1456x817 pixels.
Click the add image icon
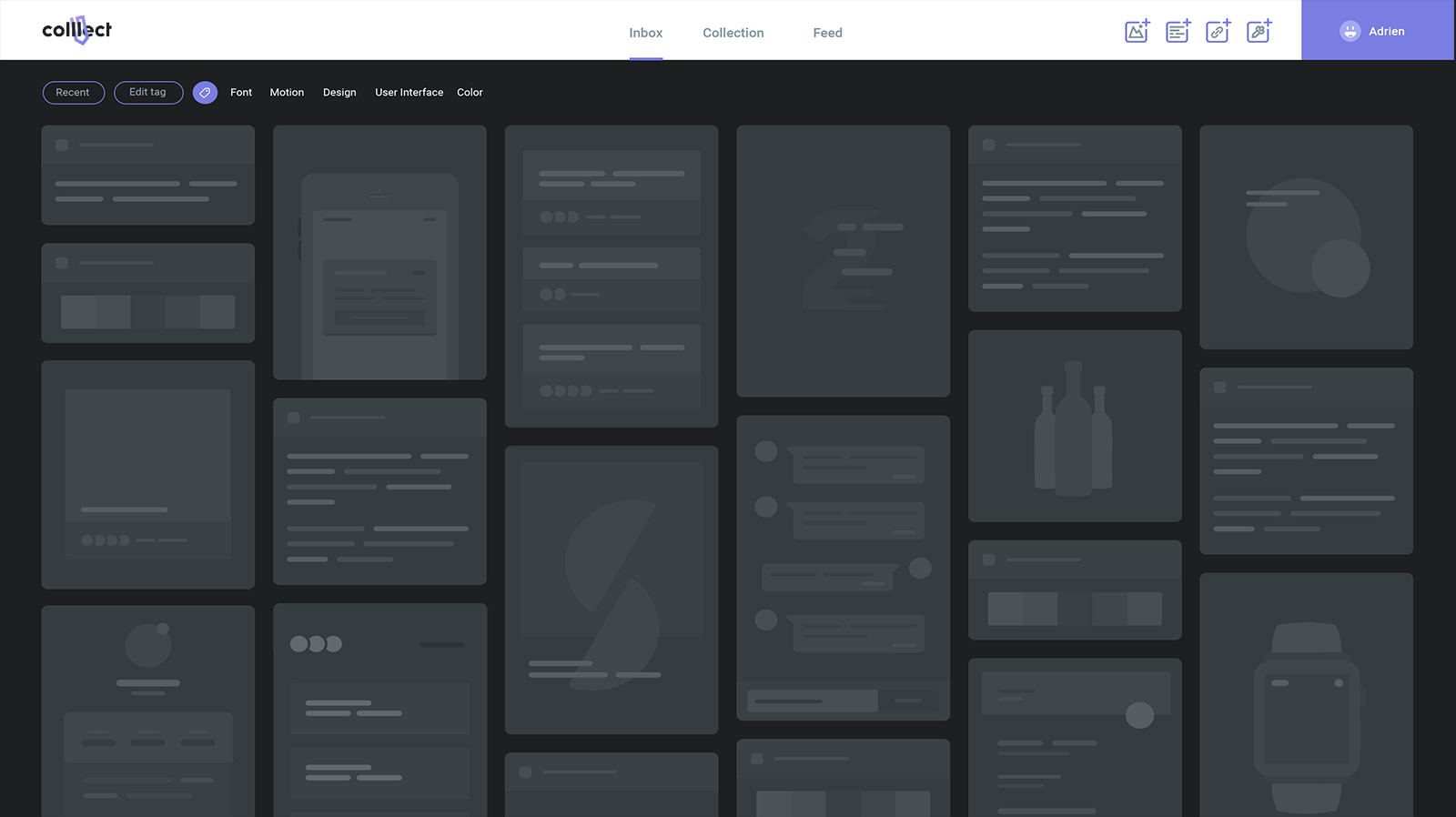1137,32
